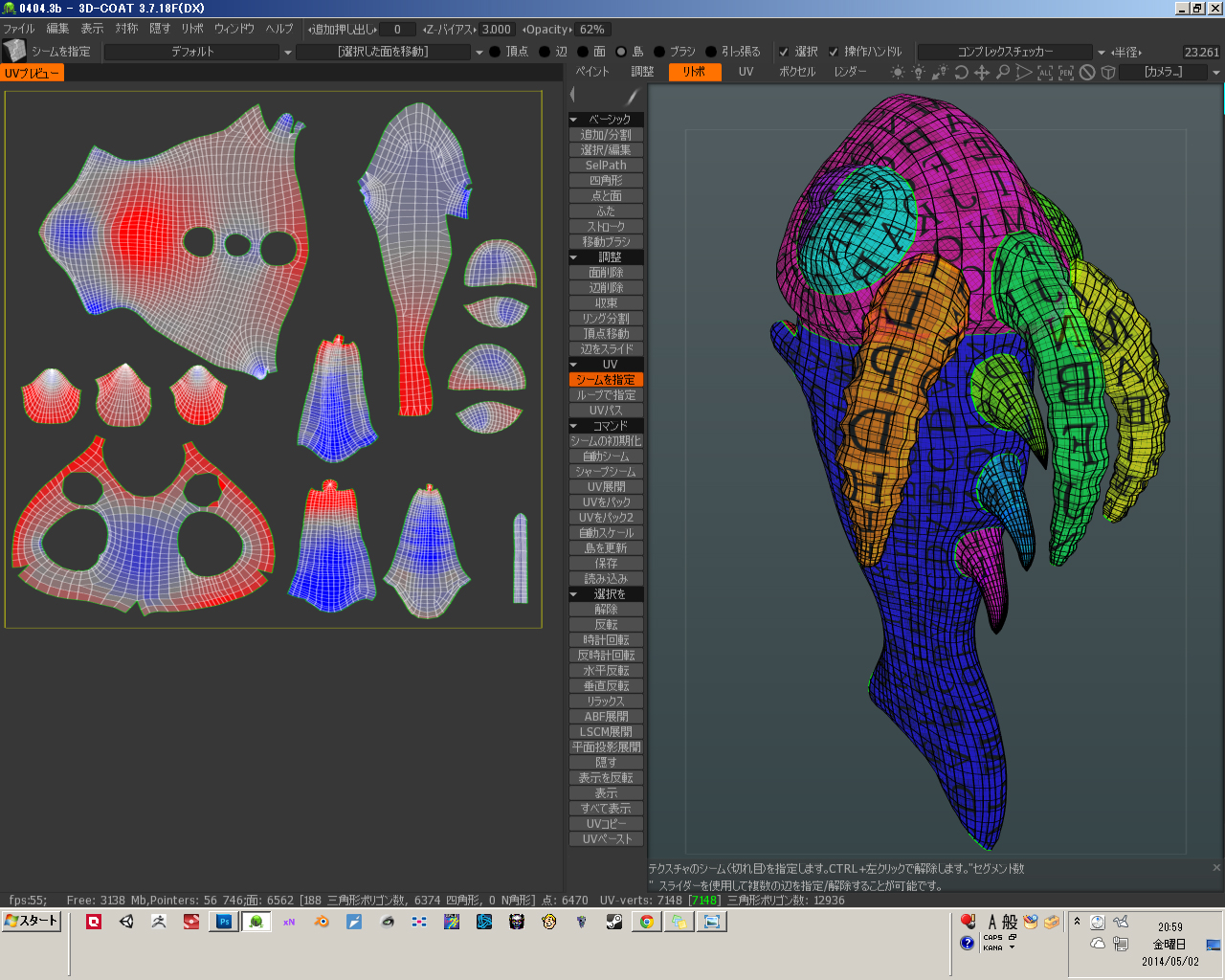Click the cube tool icon beside シームを指定
1225x980 pixels.
(14, 51)
